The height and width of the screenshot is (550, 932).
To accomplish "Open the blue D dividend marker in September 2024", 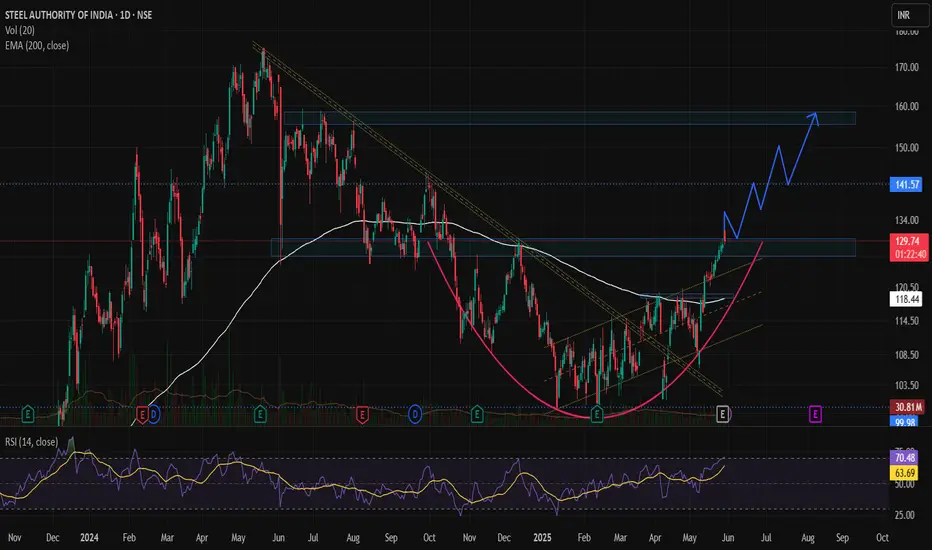I will click(x=415, y=414).
